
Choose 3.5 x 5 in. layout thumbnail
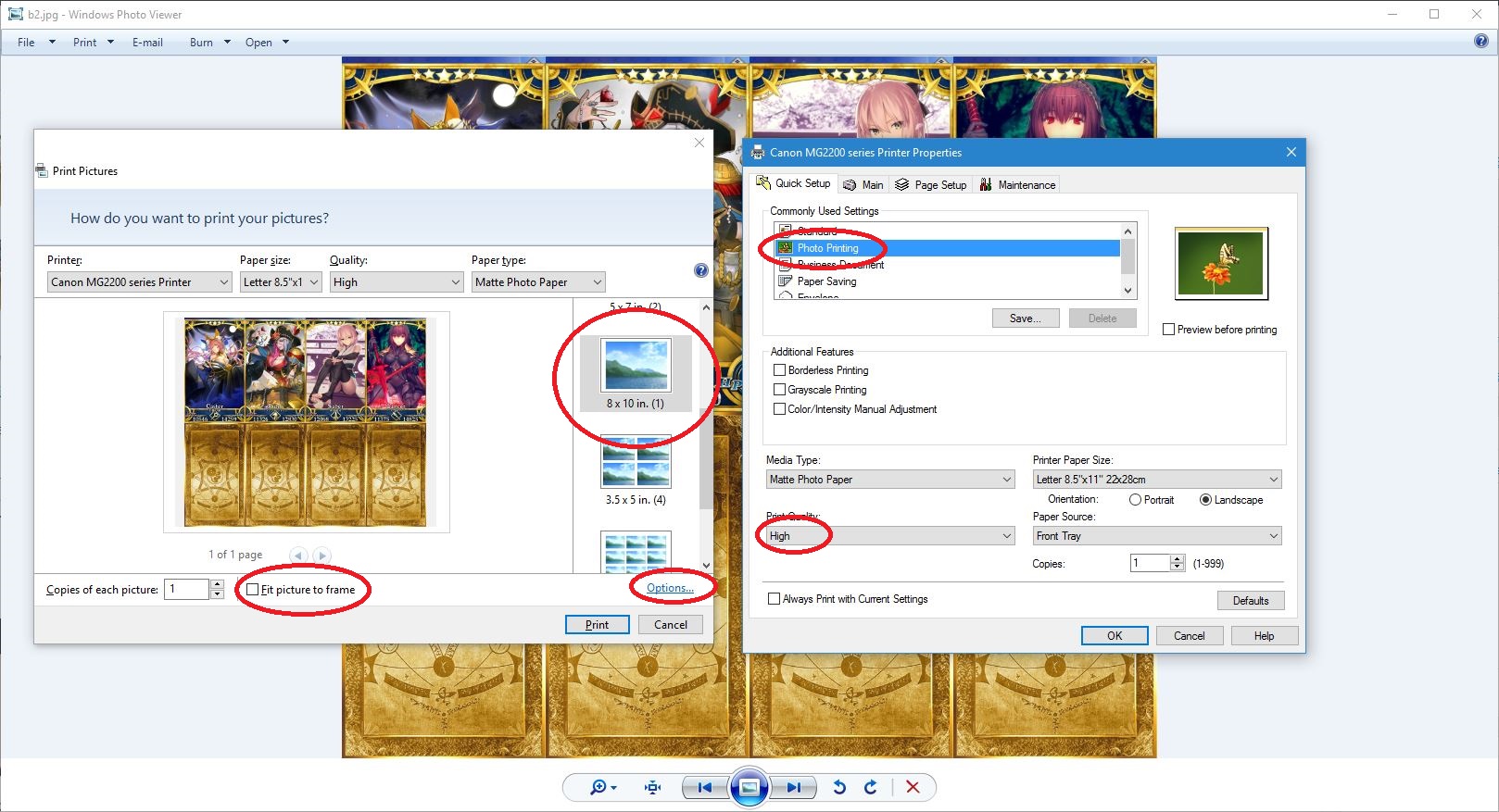pyautogui.click(x=636, y=471)
